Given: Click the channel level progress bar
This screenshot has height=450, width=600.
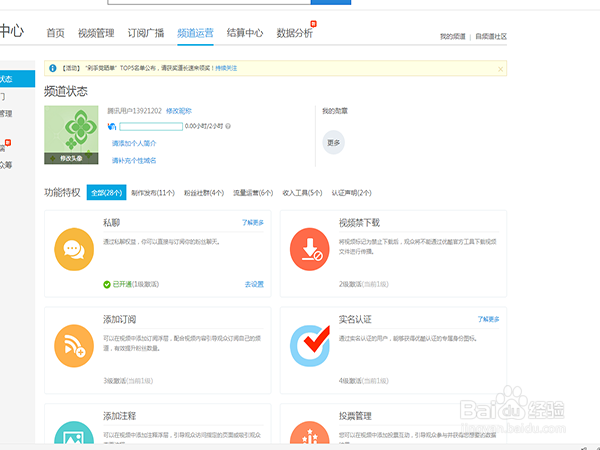Looking at the screenshot, I should pyautogui.click(x=151, y=126).
